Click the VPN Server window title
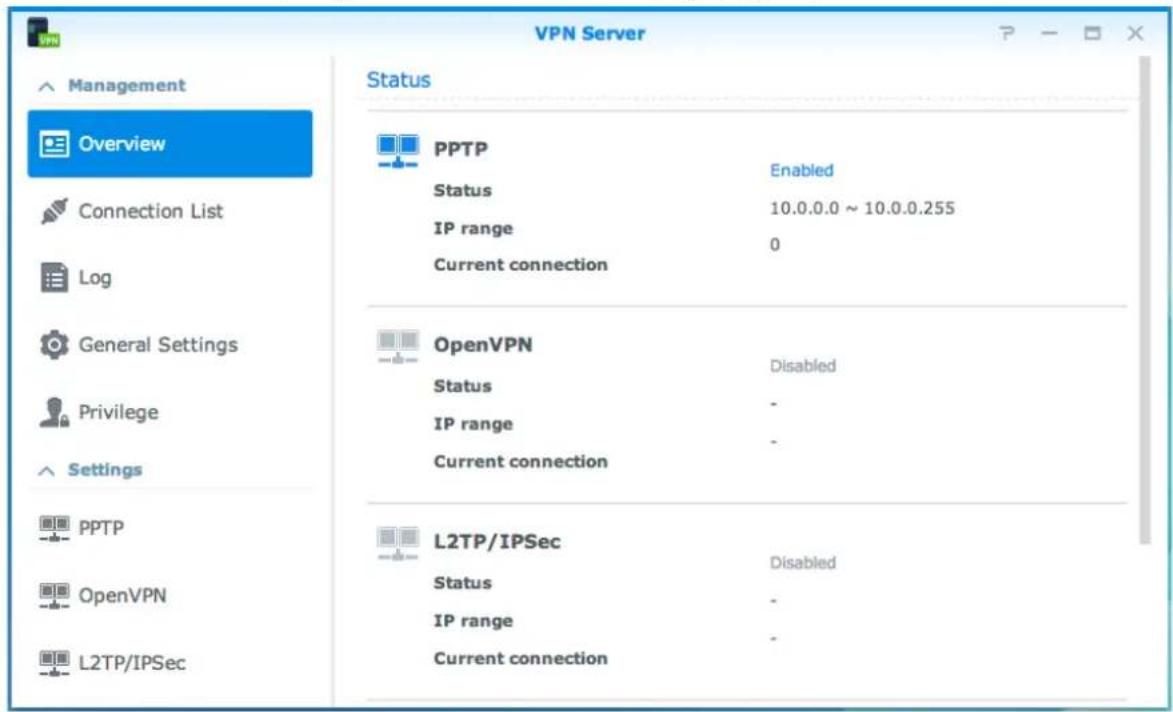The width and height of the screenshot is (1173, 712). (589, 34)
